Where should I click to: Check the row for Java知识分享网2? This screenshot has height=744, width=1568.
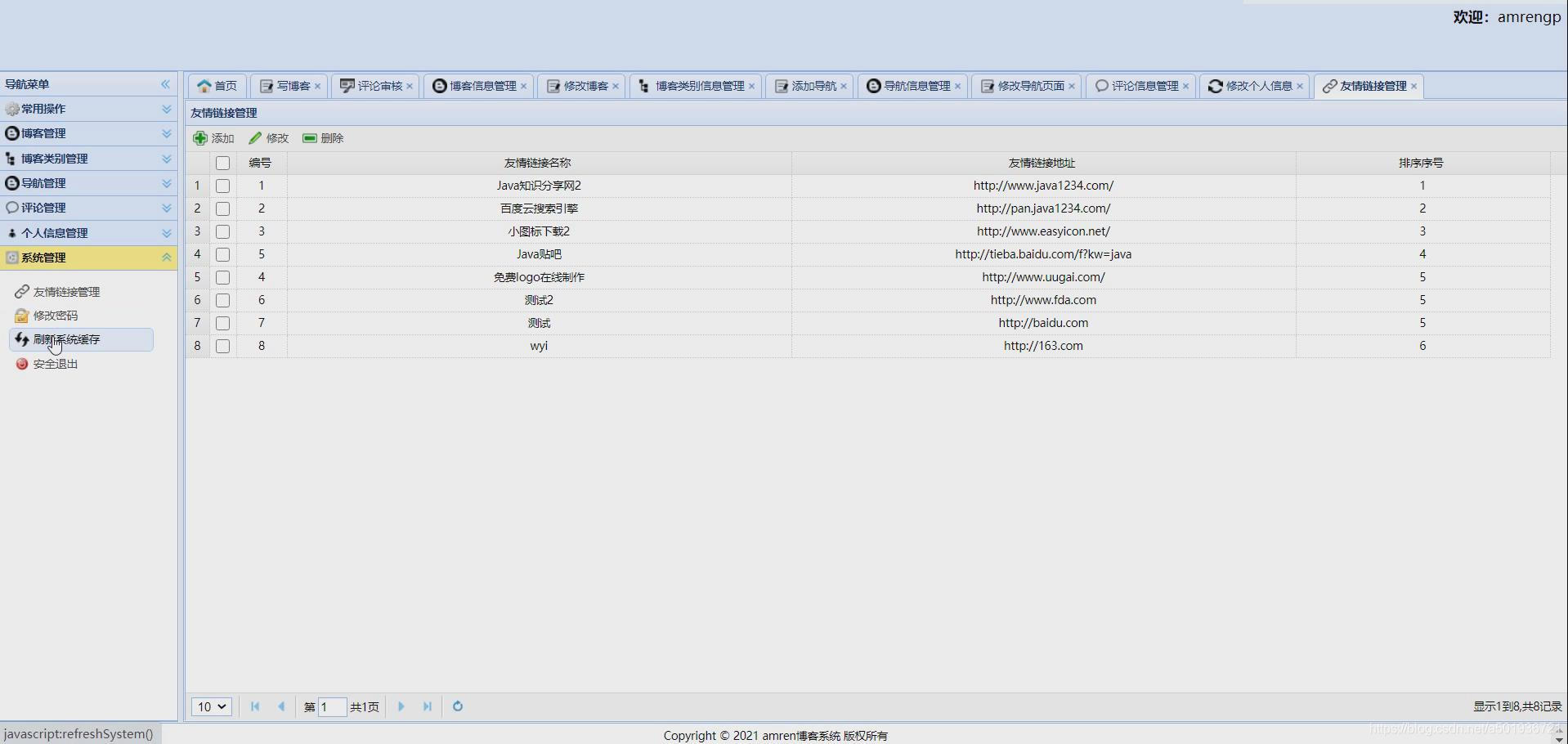coord(222,186)
